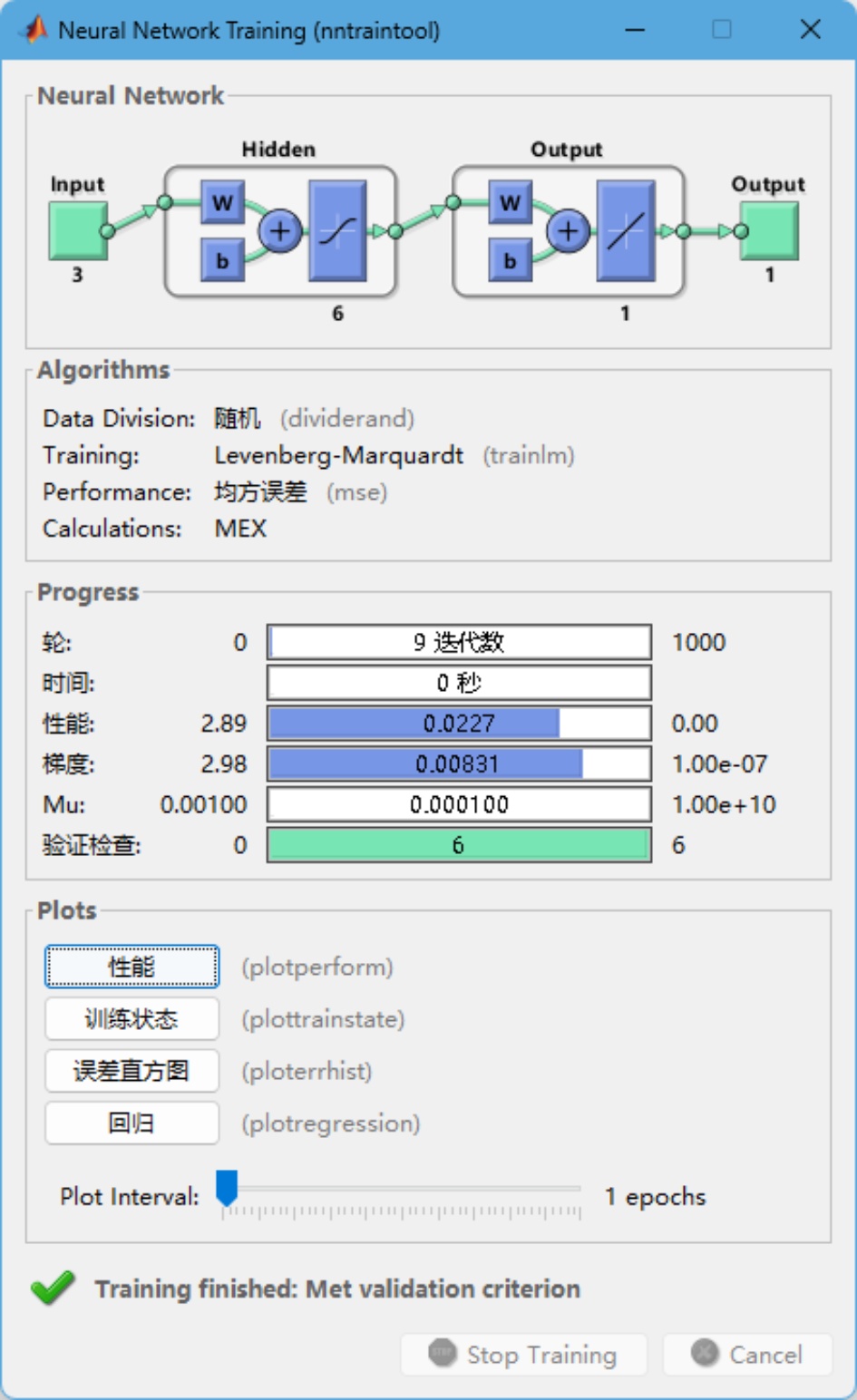The width and height of the screenshot is (857, 1400).
Task: Click the (plottrainstate) label
Action: pyautogui.click(x=323, y=1020)
